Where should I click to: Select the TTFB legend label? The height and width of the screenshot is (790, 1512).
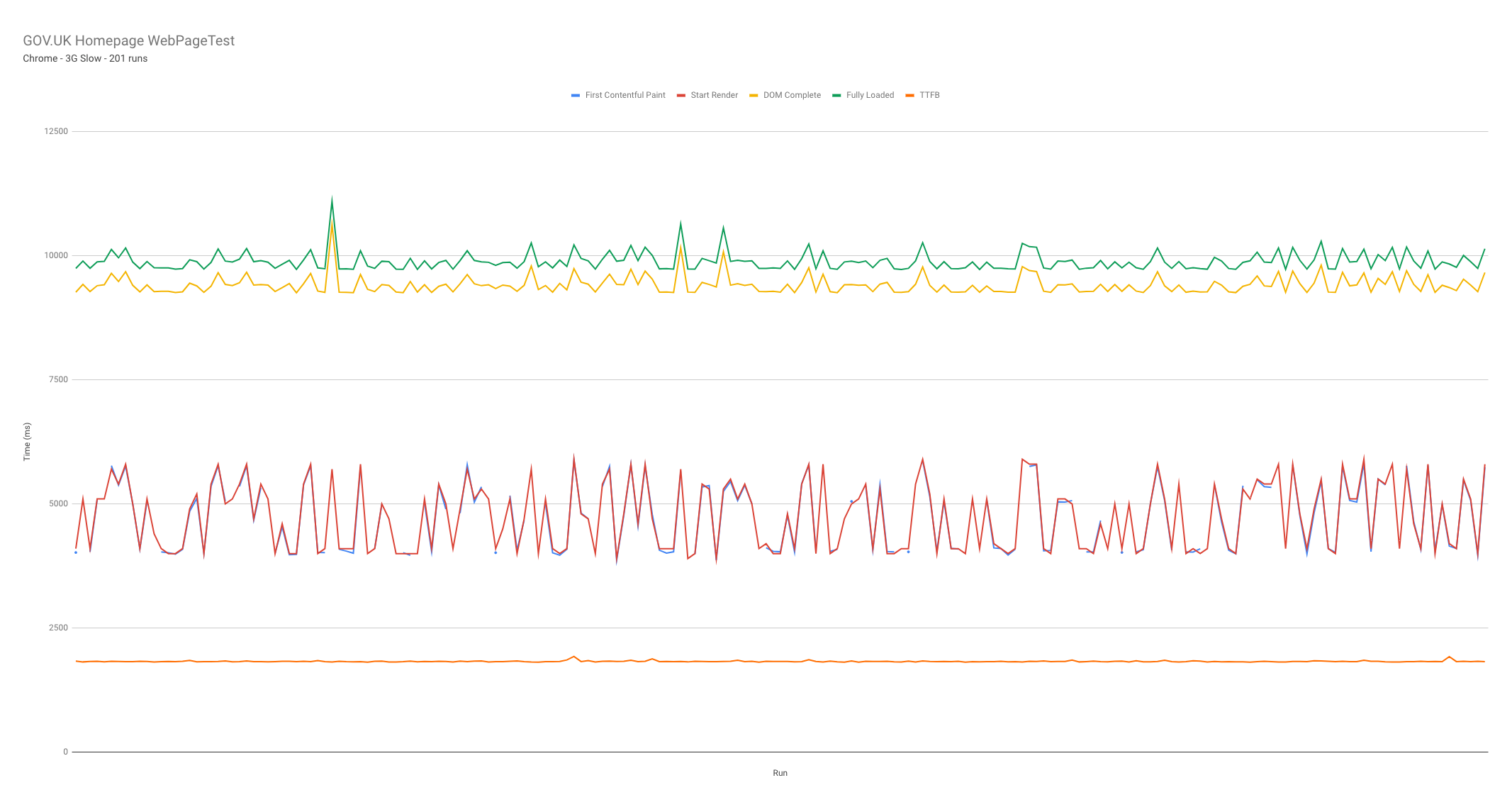[x=929, y=95]
